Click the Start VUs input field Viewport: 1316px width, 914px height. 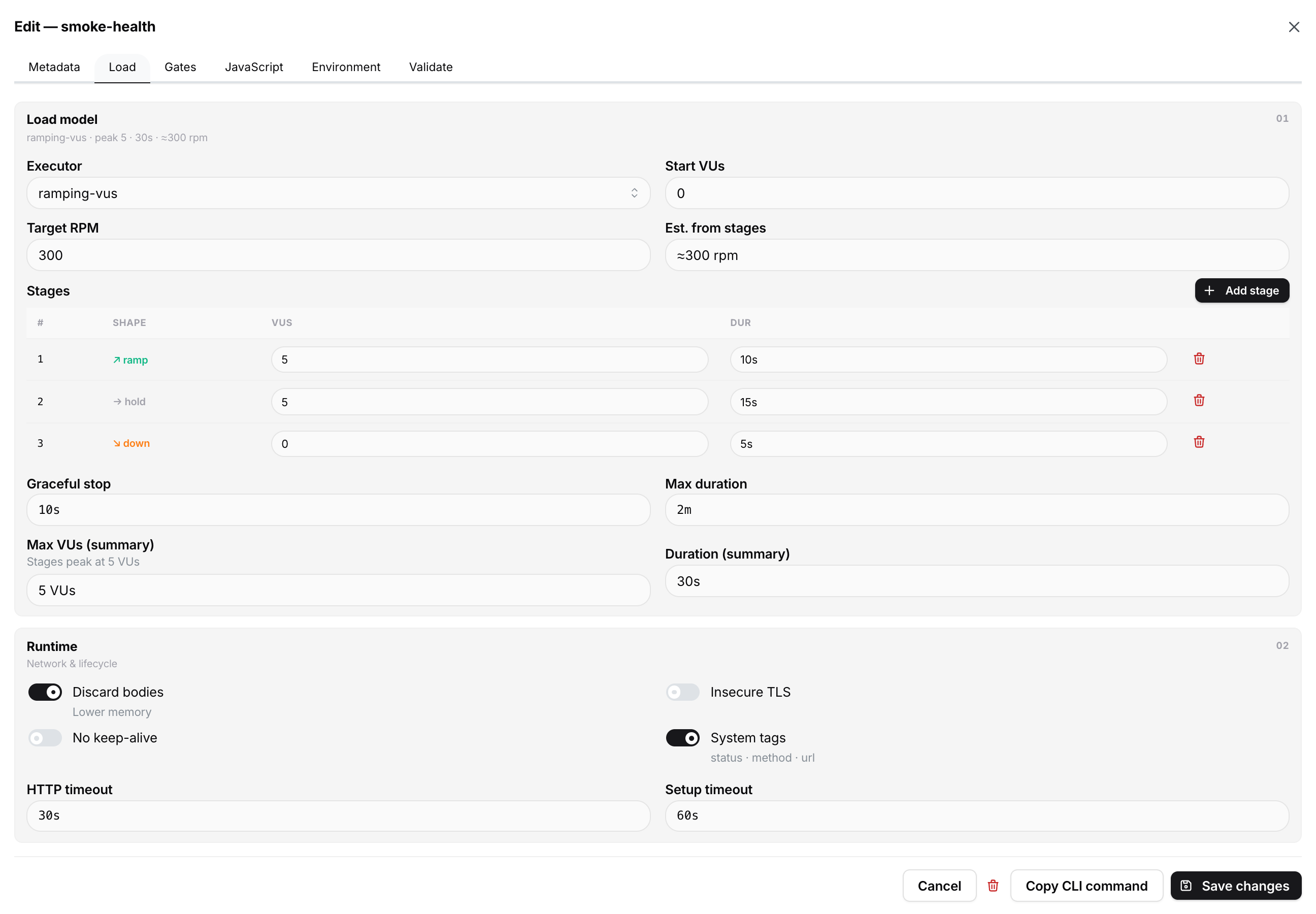tap(977, 193)
